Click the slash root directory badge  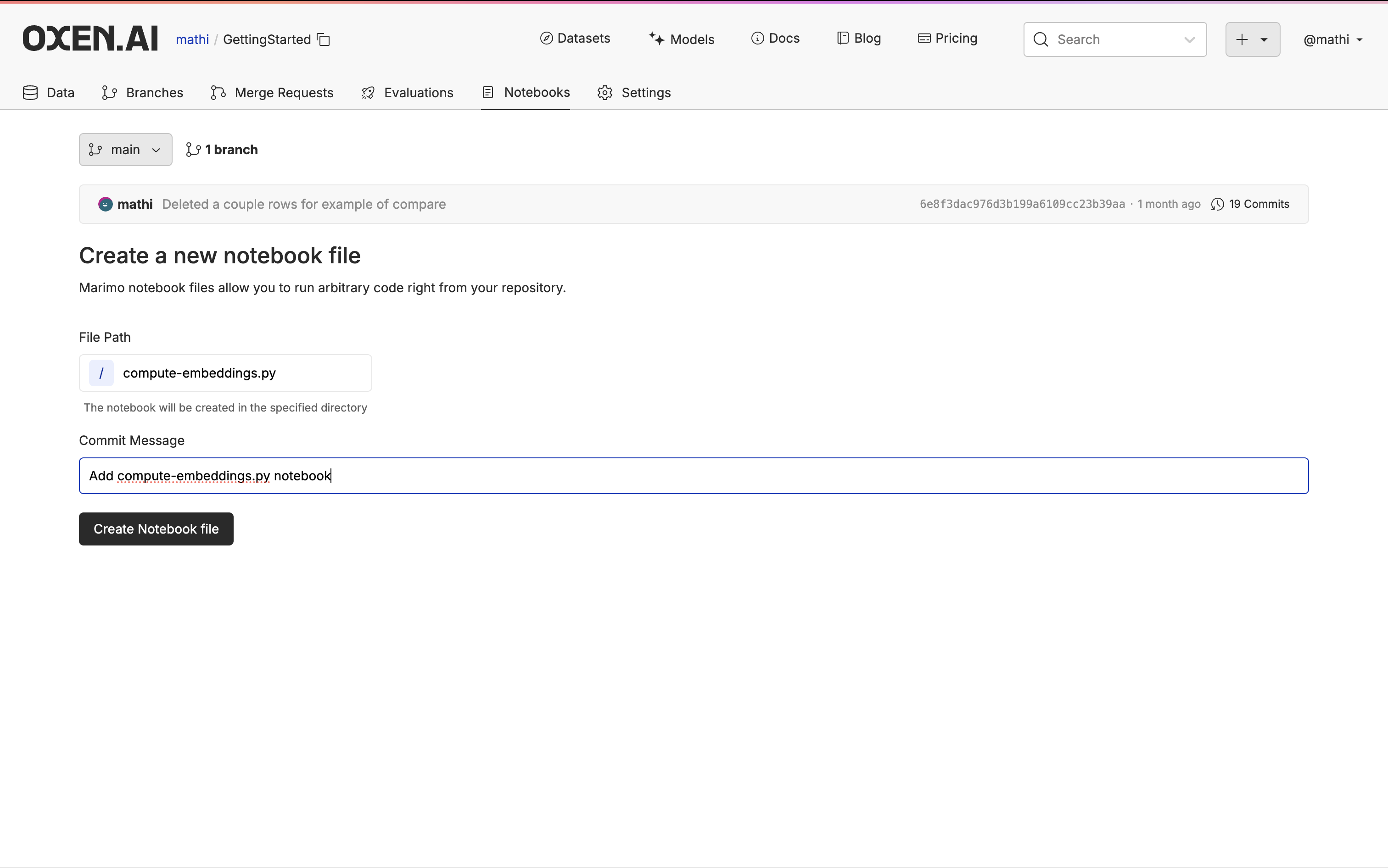(x=101, y=373)
